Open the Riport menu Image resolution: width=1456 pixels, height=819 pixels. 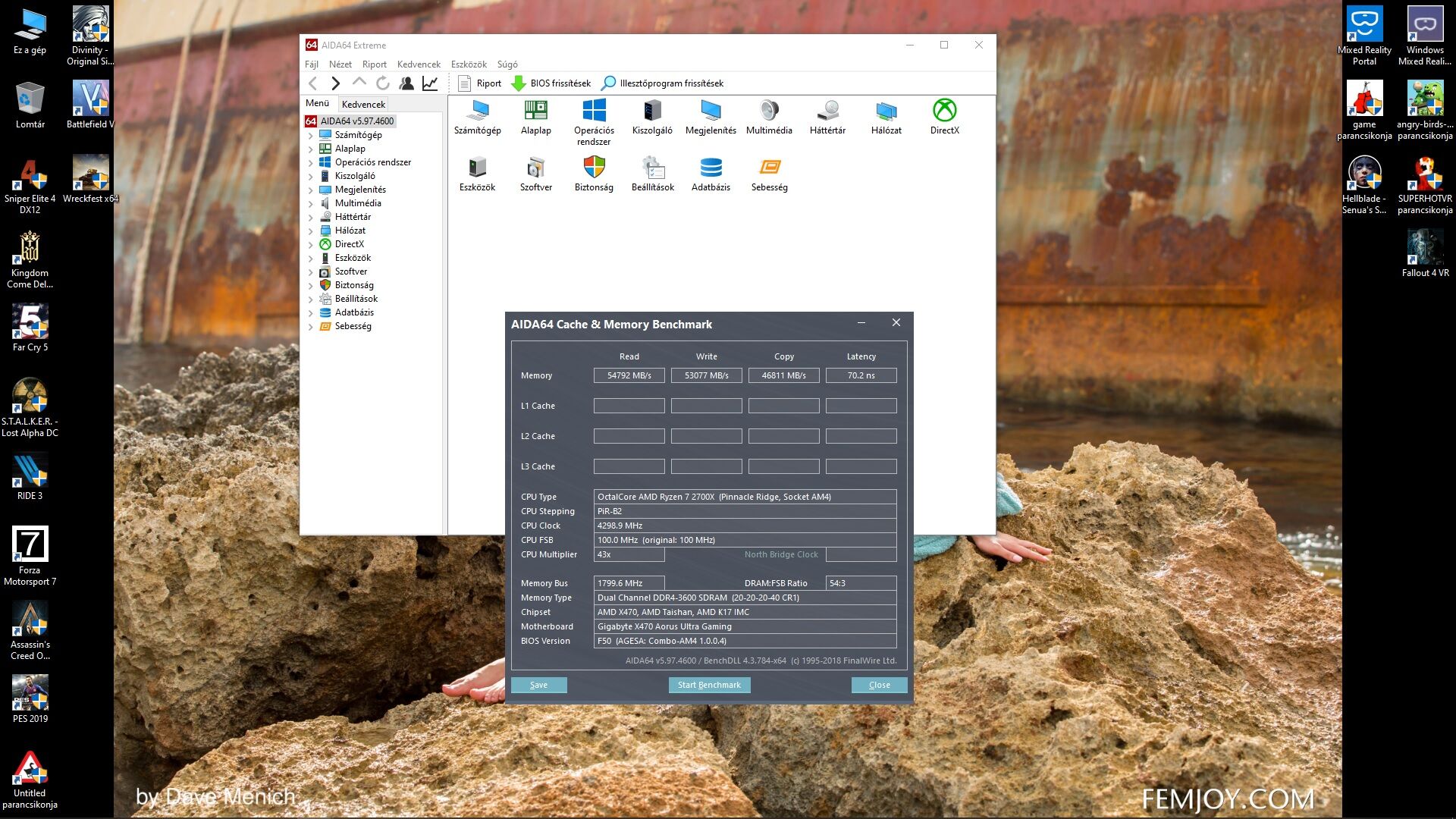click(375, 64)
